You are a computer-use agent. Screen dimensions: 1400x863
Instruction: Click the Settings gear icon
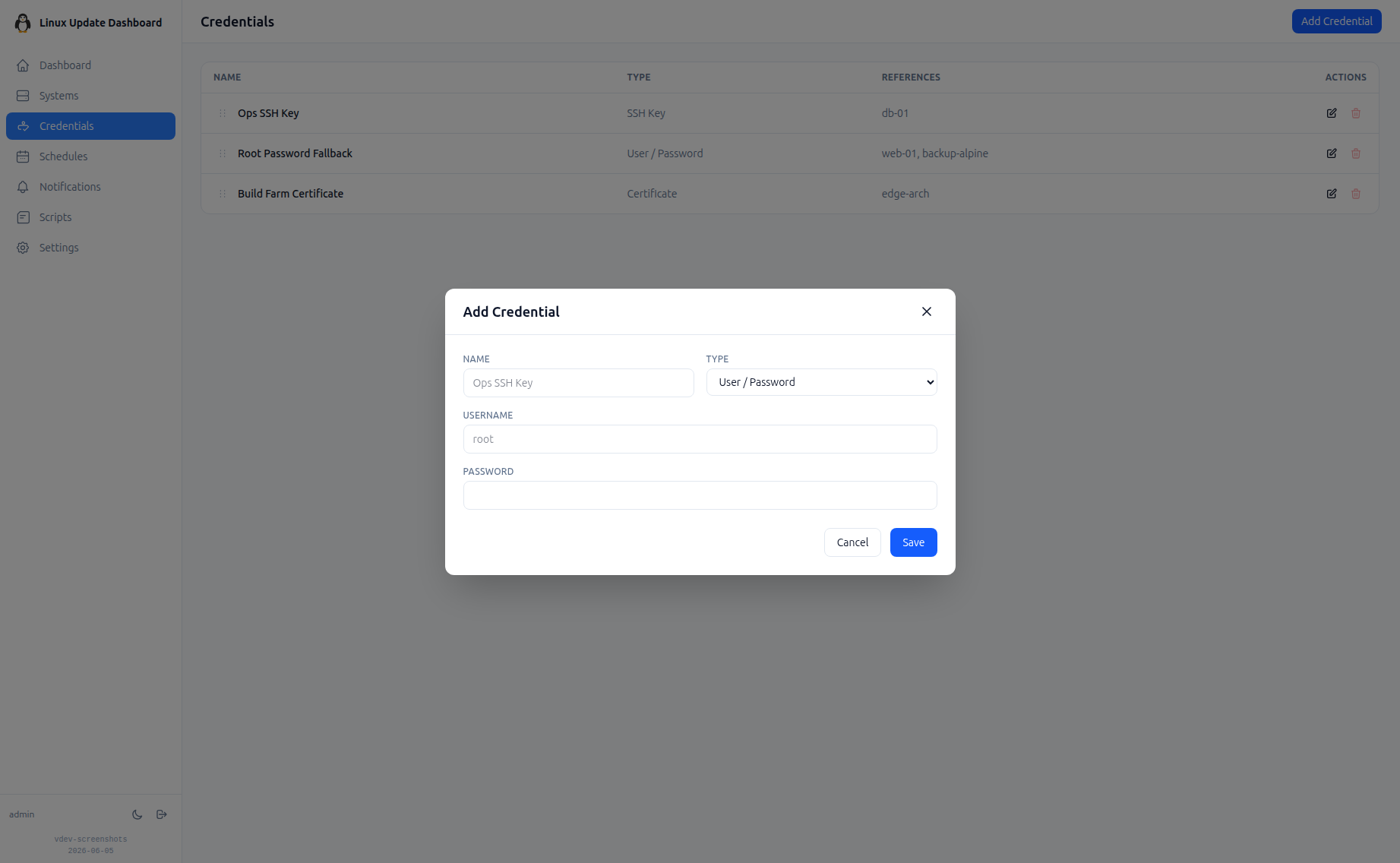(23, 248)
